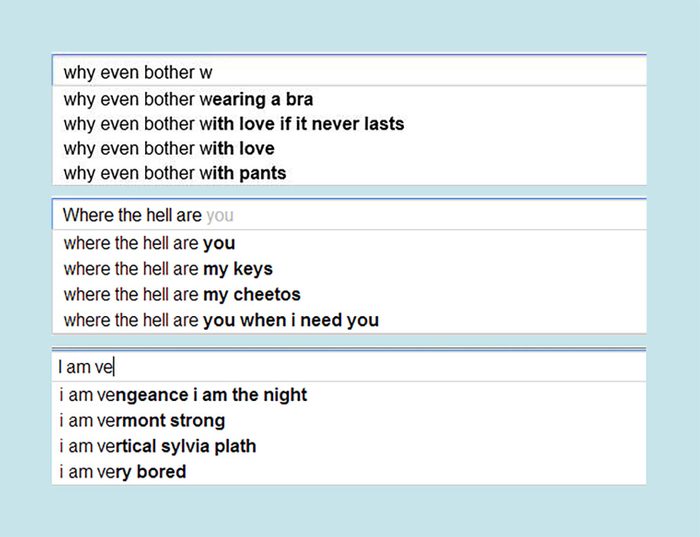700x537 pixels.
Task: Open the last suggestion under 'I am ve'
Action: (x=122, y=471)
